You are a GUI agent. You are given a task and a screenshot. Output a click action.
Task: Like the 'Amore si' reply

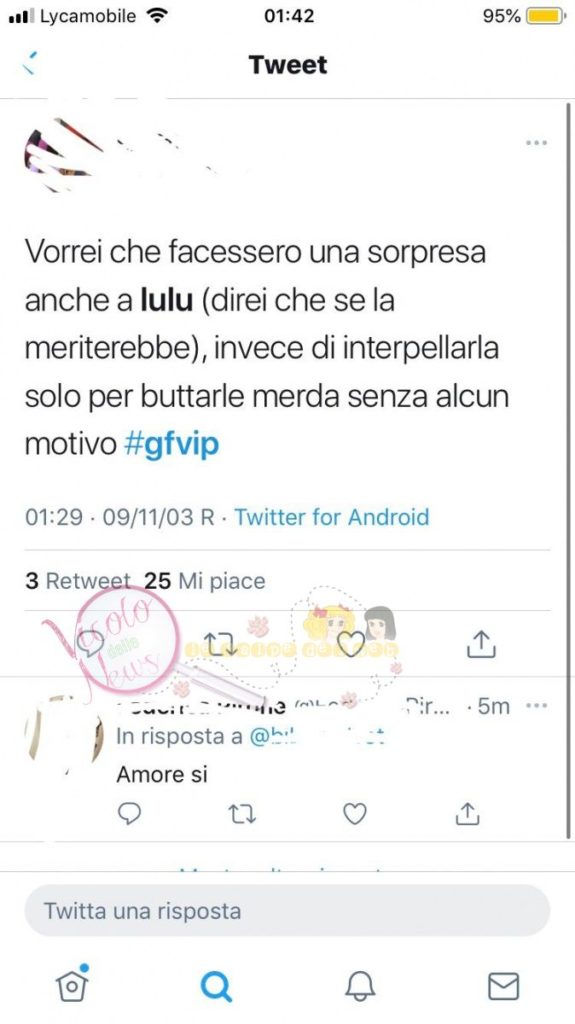click(x=355, y=814)
